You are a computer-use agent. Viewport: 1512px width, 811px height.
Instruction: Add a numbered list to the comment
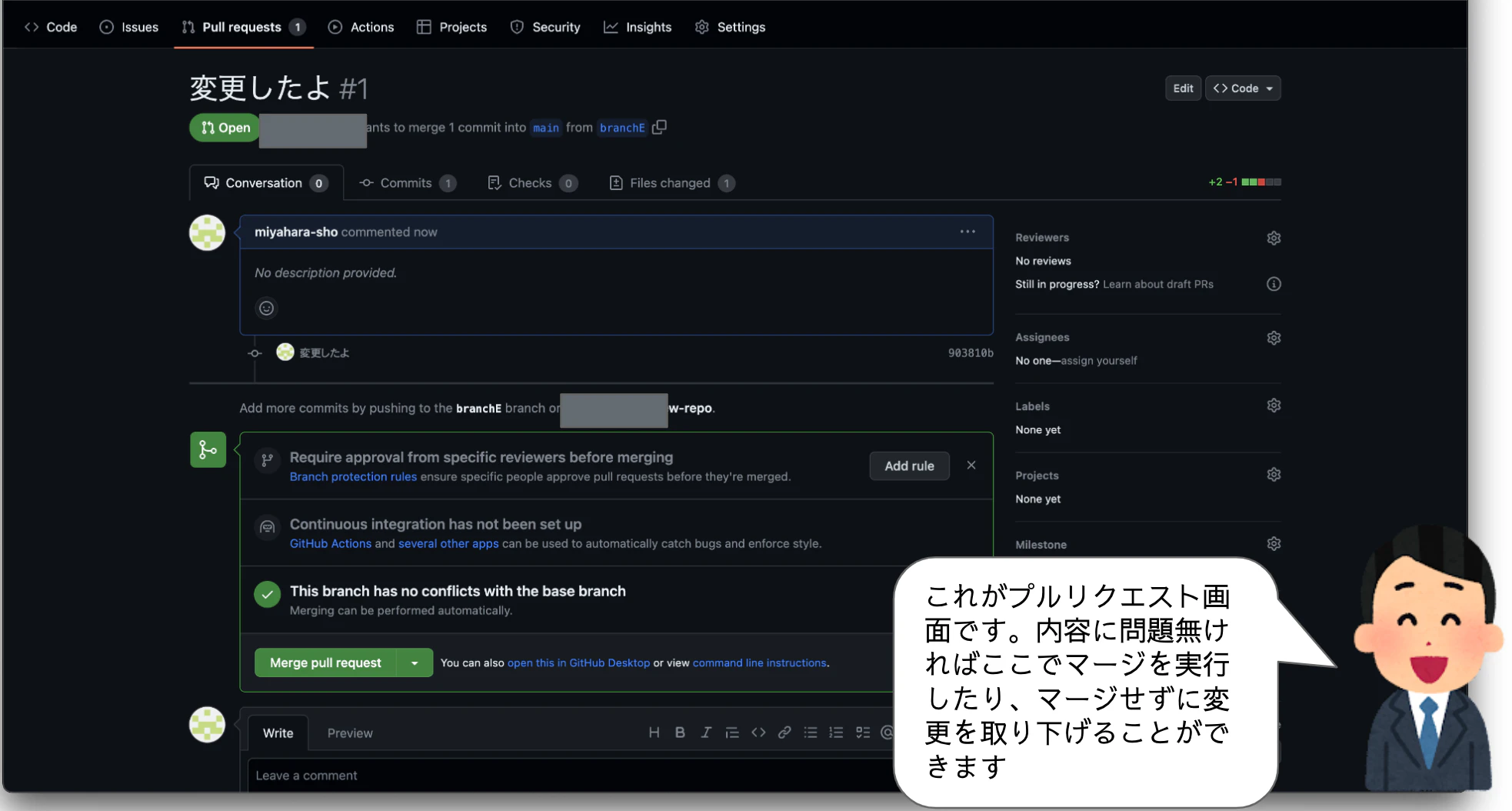coord(837,732)
